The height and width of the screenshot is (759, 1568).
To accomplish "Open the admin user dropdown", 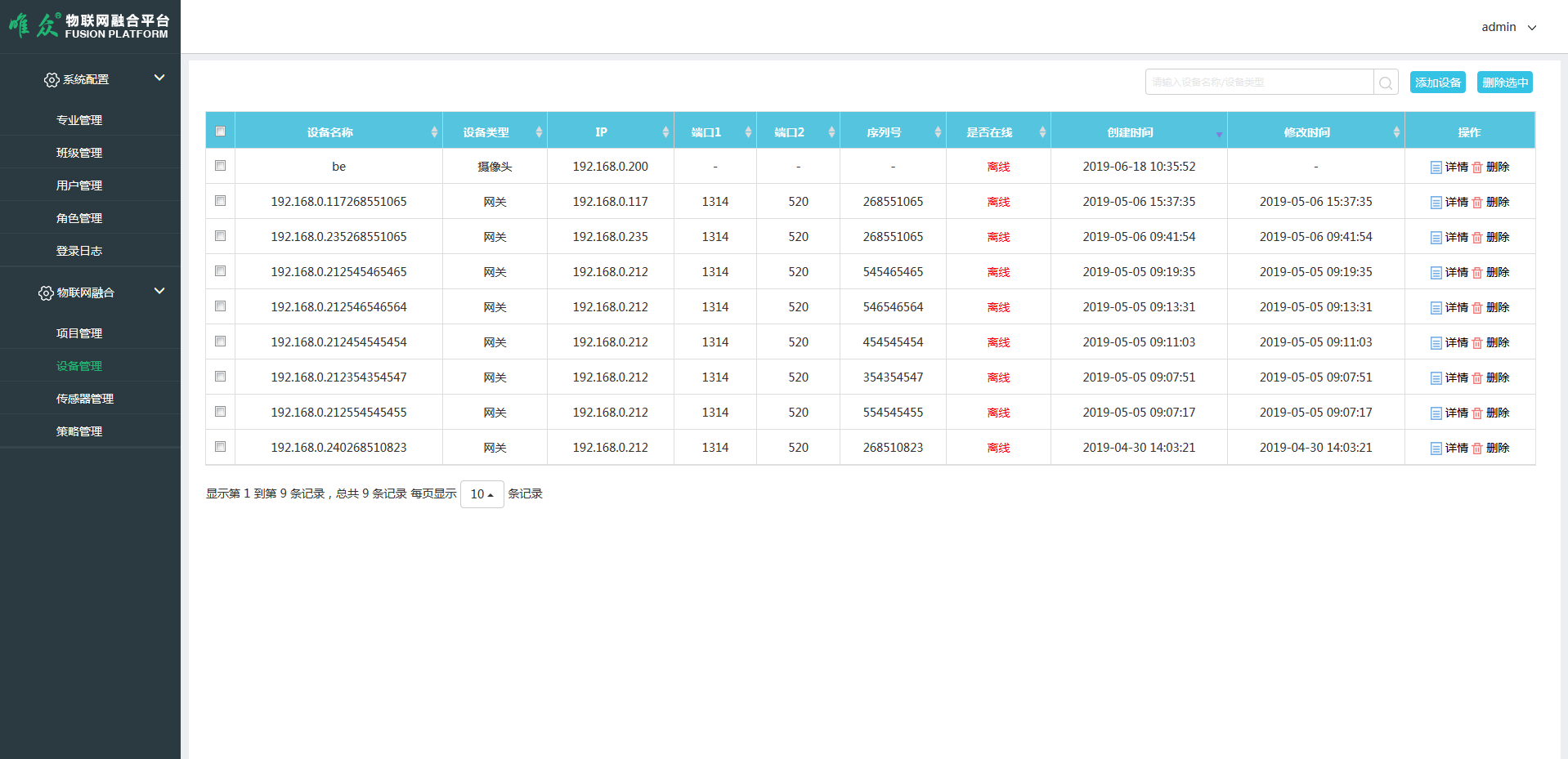I will point(1508,27).
